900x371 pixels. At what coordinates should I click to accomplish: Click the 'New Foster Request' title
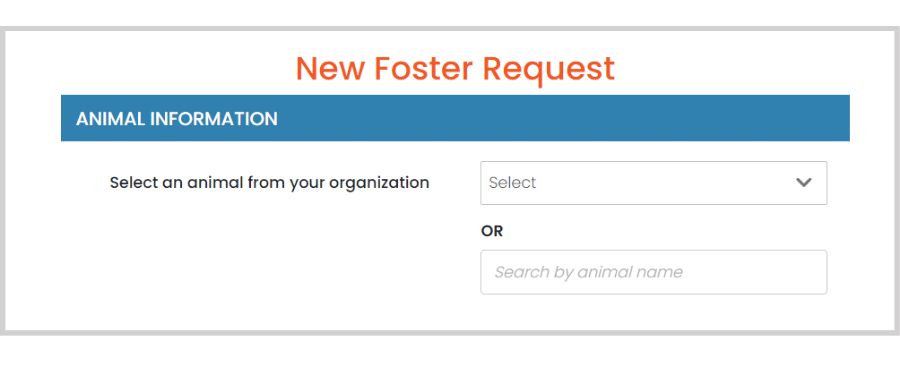(455, 68)
